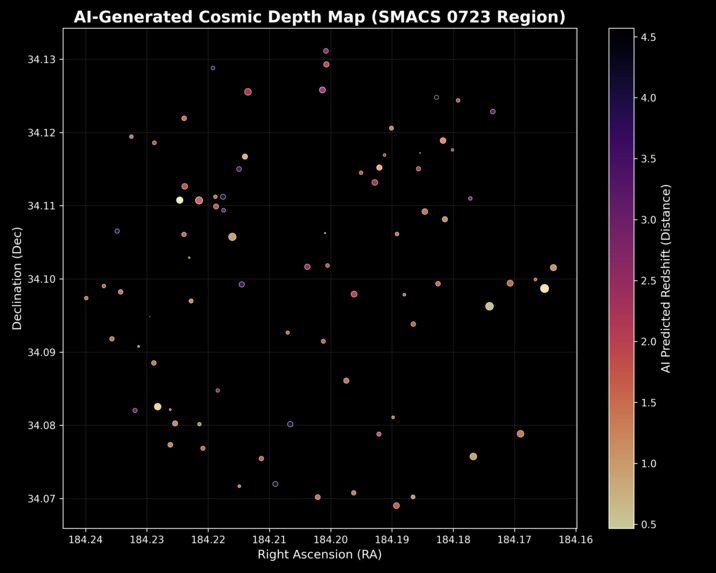
Task: Select rightmost tan point near RA 184.1635, Dec 34.1015
Action: (x=553, y=268)
